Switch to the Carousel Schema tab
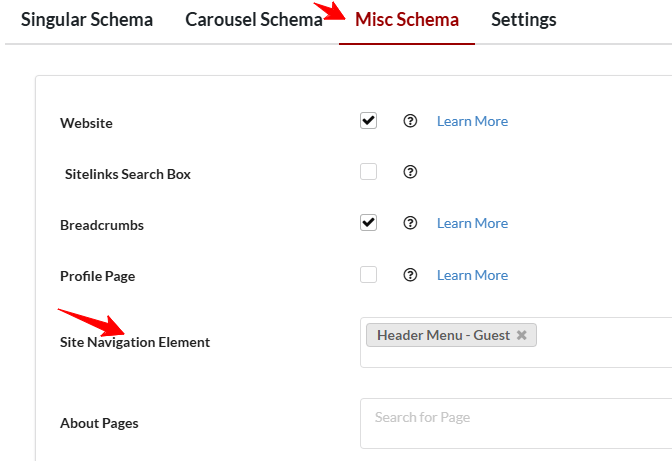Image resolution: width=672 pixels, height=461 pixels. [x=254, y=20]
